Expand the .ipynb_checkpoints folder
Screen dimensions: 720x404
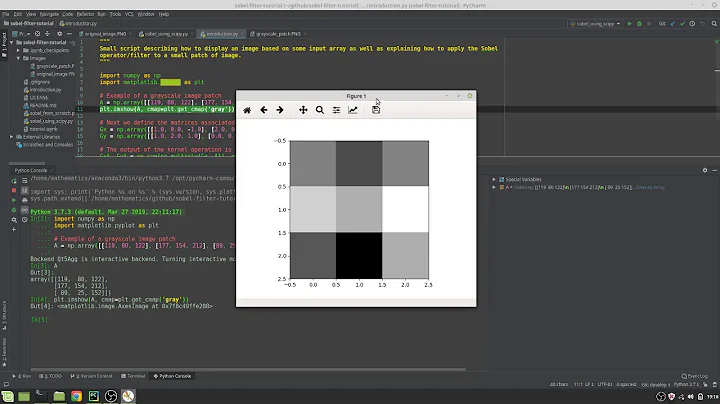(18, 50)
